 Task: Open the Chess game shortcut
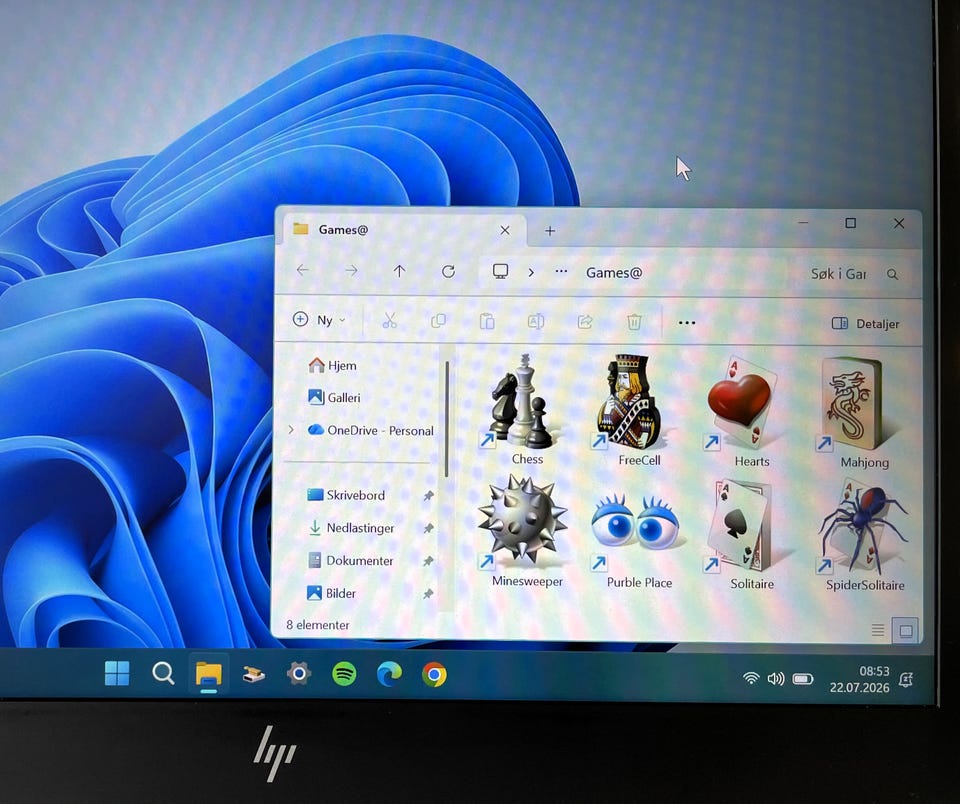point(523,408)
